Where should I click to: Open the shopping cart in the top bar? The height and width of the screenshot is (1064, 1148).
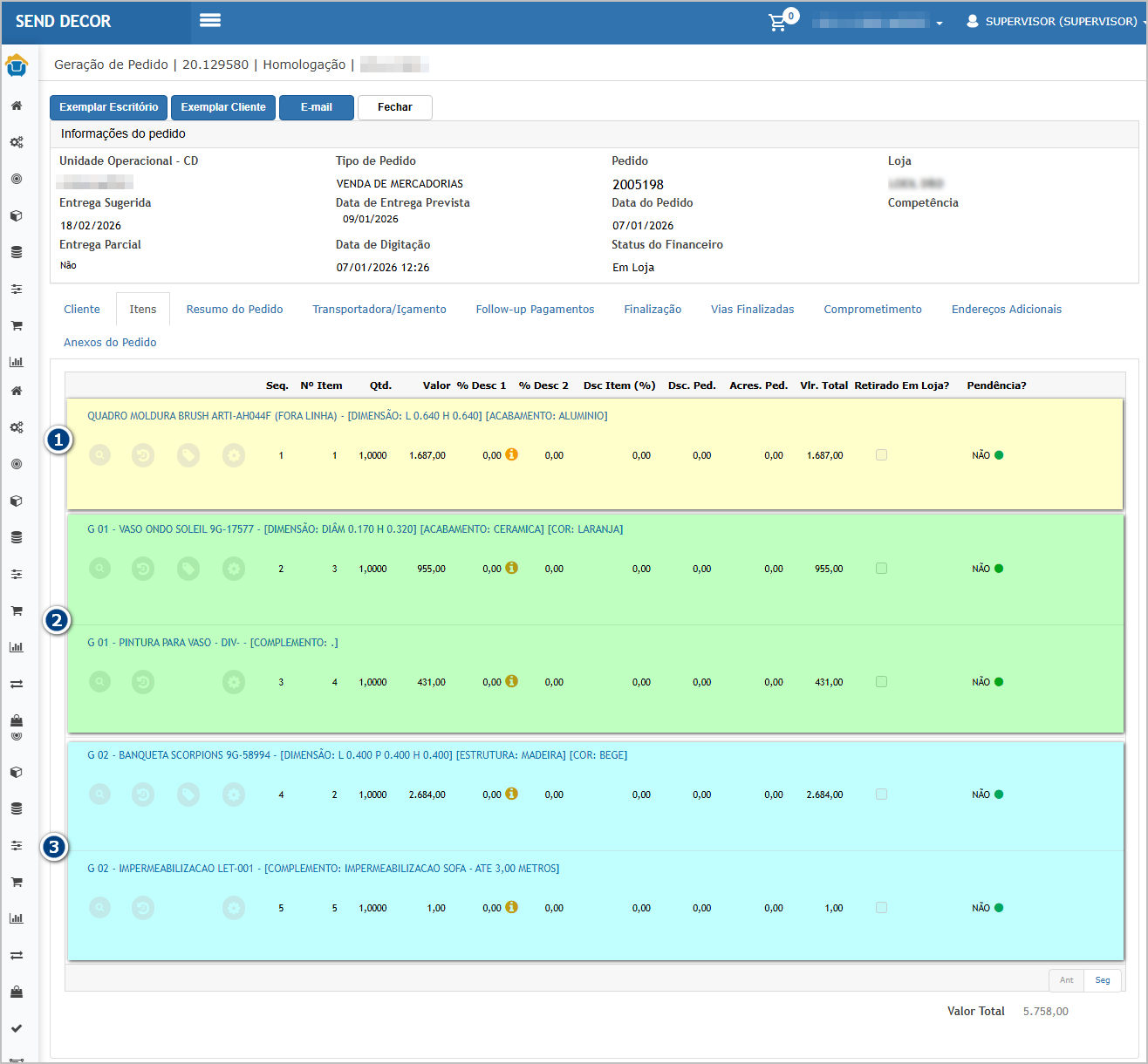[x=777, y=22]
